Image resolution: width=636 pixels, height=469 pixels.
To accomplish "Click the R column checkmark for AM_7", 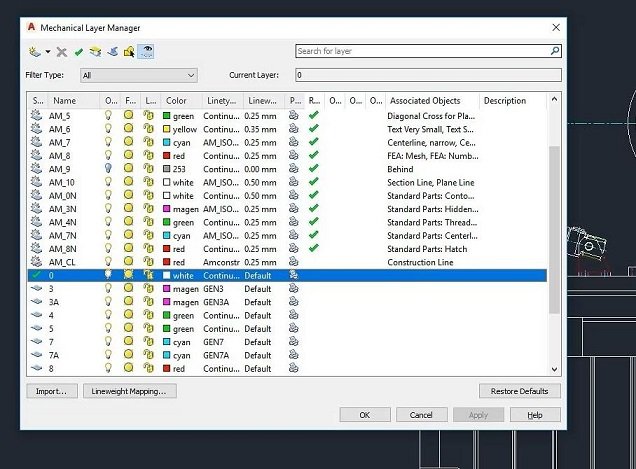I will 314,142.
